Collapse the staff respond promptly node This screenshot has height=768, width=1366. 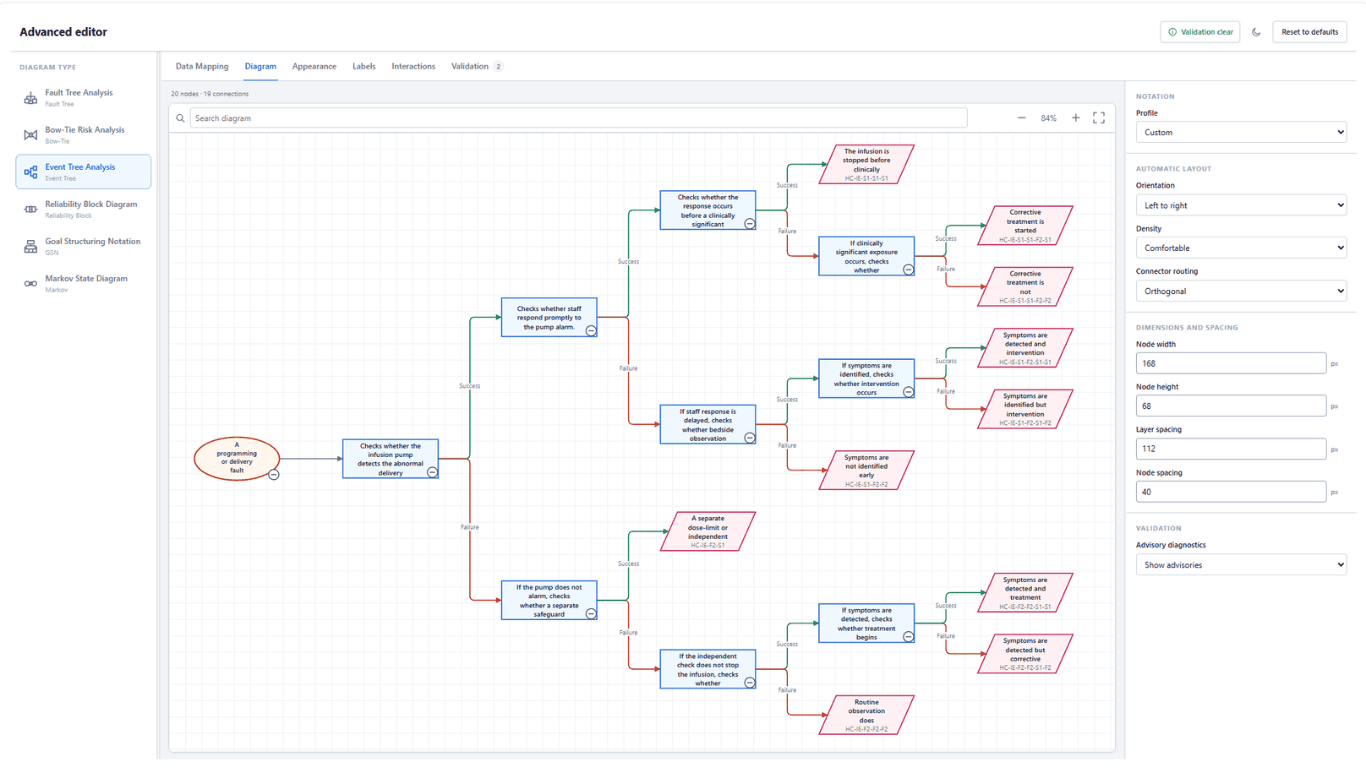(x=591, y=330)
